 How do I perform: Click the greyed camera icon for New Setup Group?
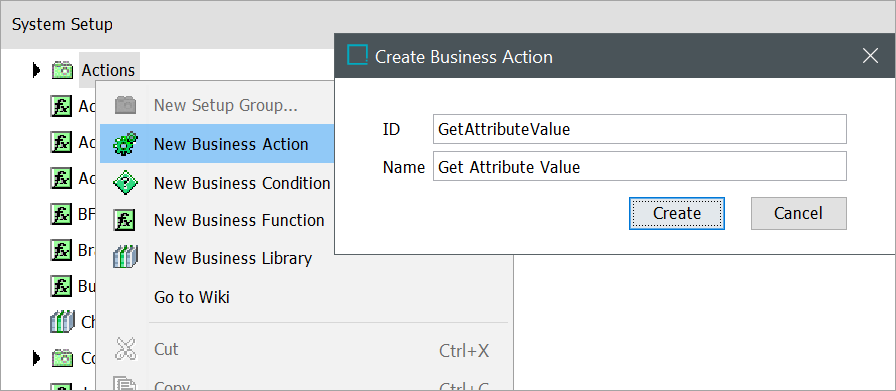[x=125, y=105]
